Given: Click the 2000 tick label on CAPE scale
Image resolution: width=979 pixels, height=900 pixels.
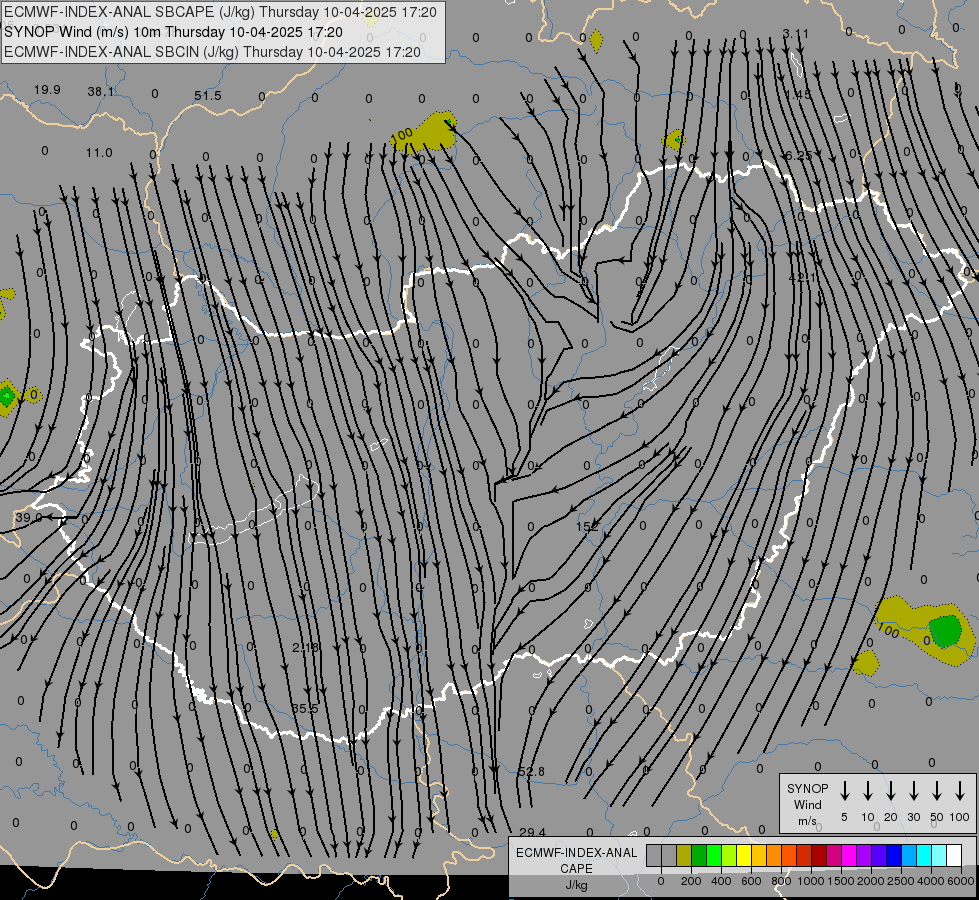Looking at the screenshot, I should [x=870, y=881].
